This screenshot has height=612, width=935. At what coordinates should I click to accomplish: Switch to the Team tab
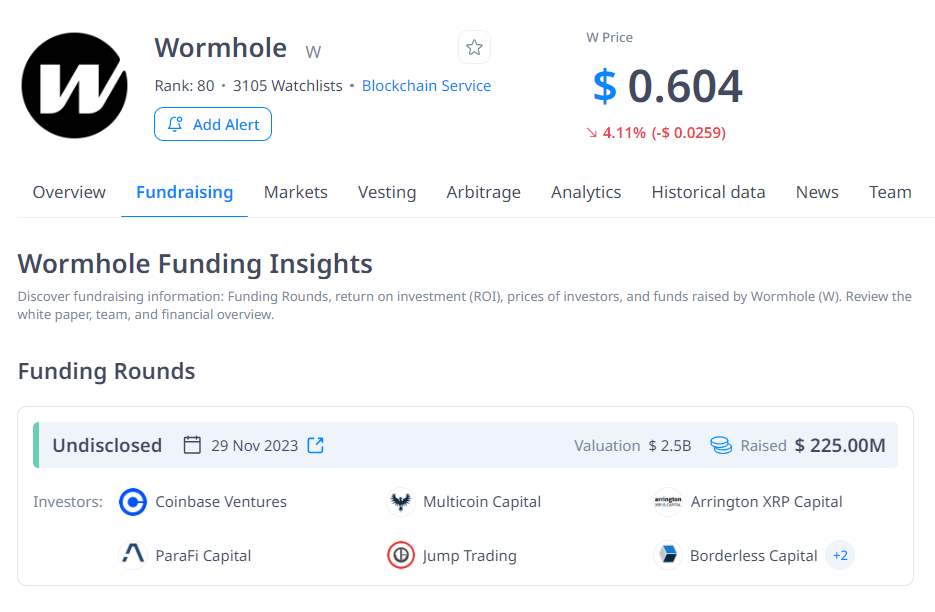(890, 192)
